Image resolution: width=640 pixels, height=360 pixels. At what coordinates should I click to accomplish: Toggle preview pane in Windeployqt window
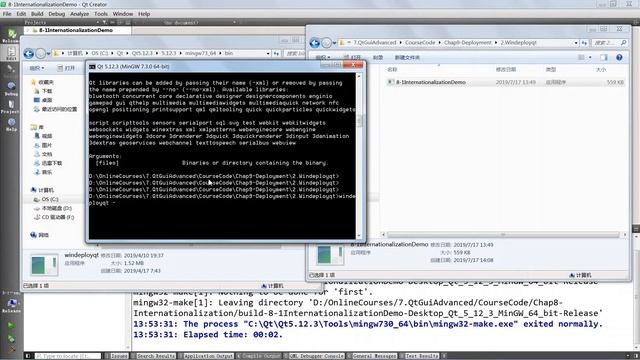click(604, 58)
